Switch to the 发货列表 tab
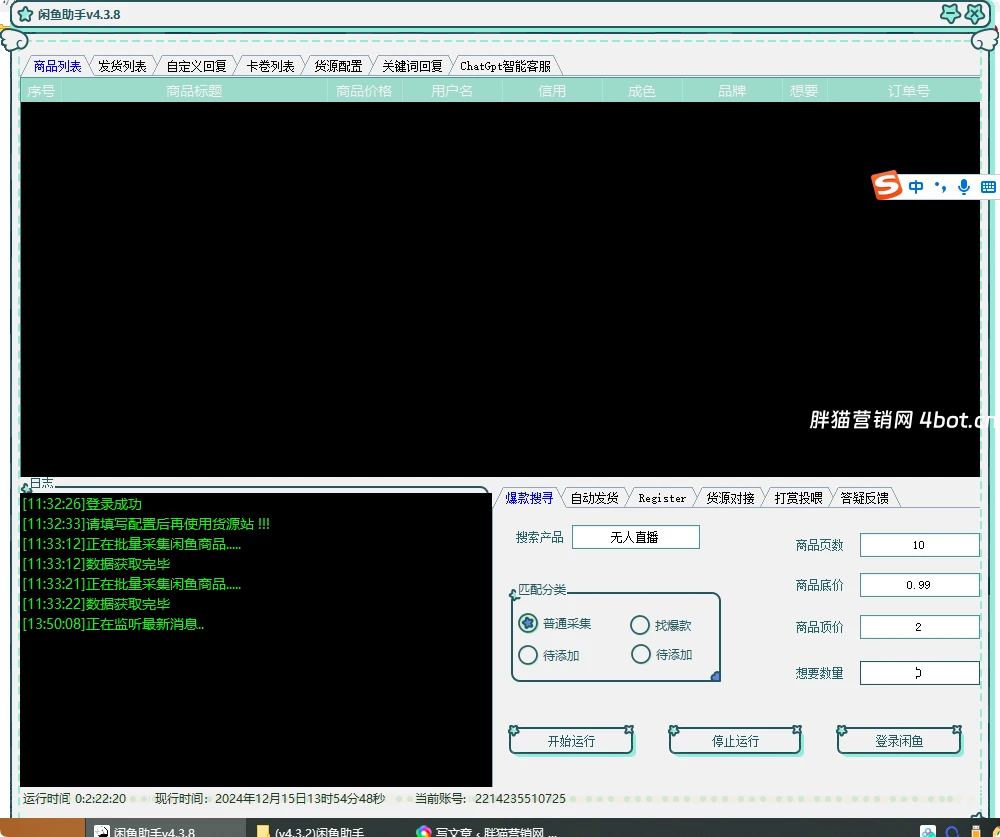 click(x=122, y=66)
